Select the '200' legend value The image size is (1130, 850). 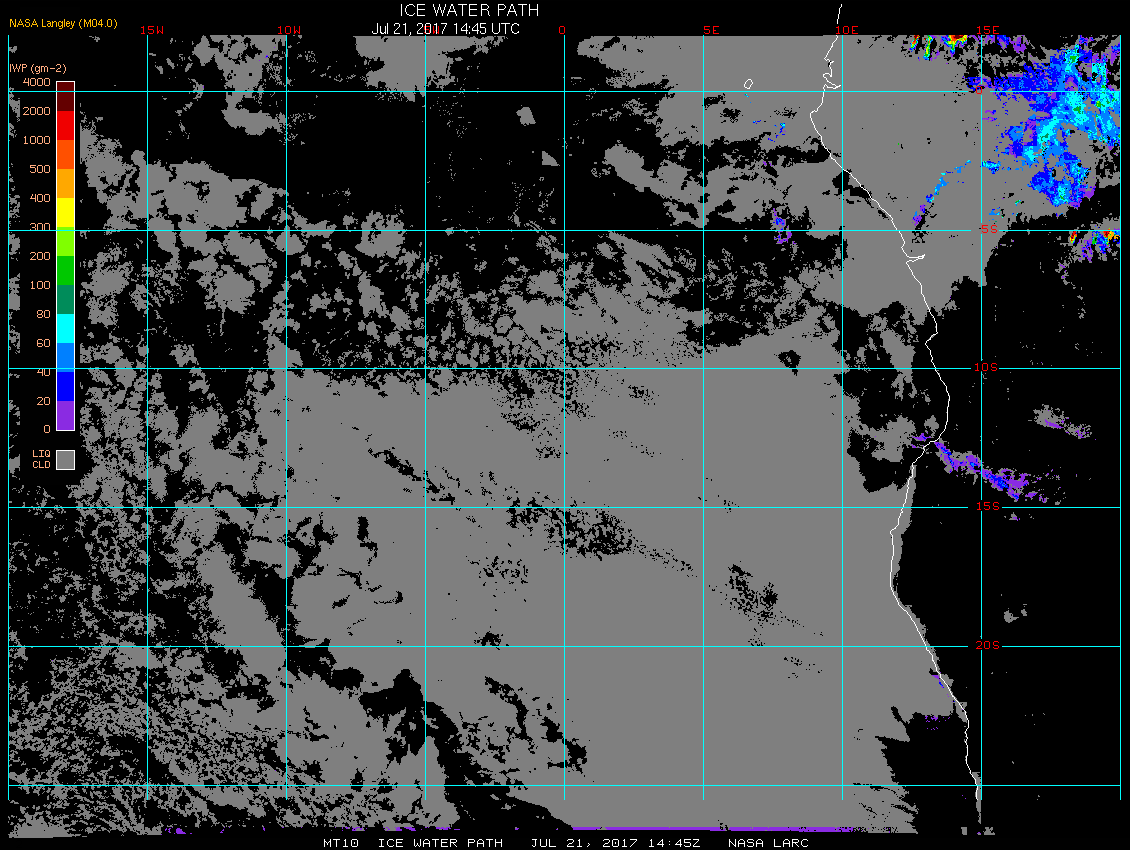point(40,256)
